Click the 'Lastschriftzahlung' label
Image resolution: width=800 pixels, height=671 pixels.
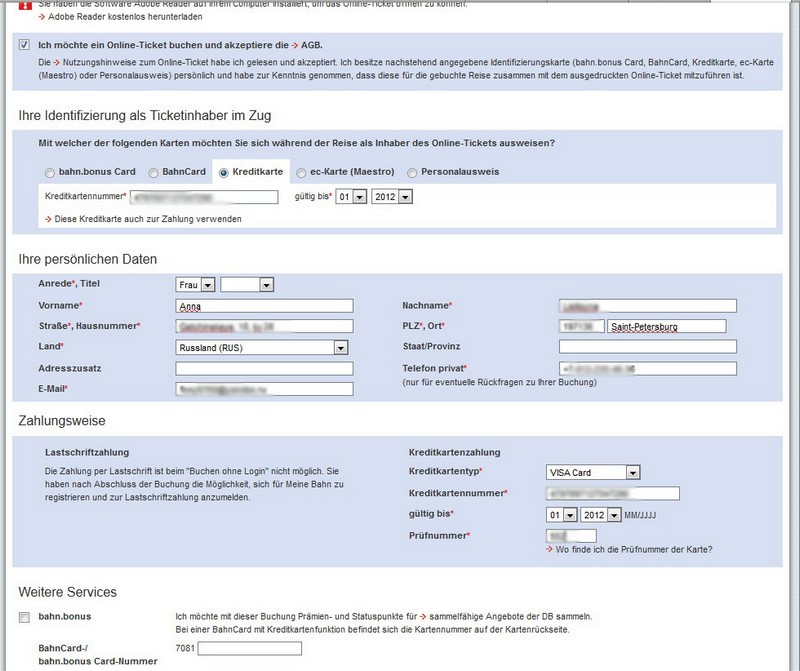(87, 453)
